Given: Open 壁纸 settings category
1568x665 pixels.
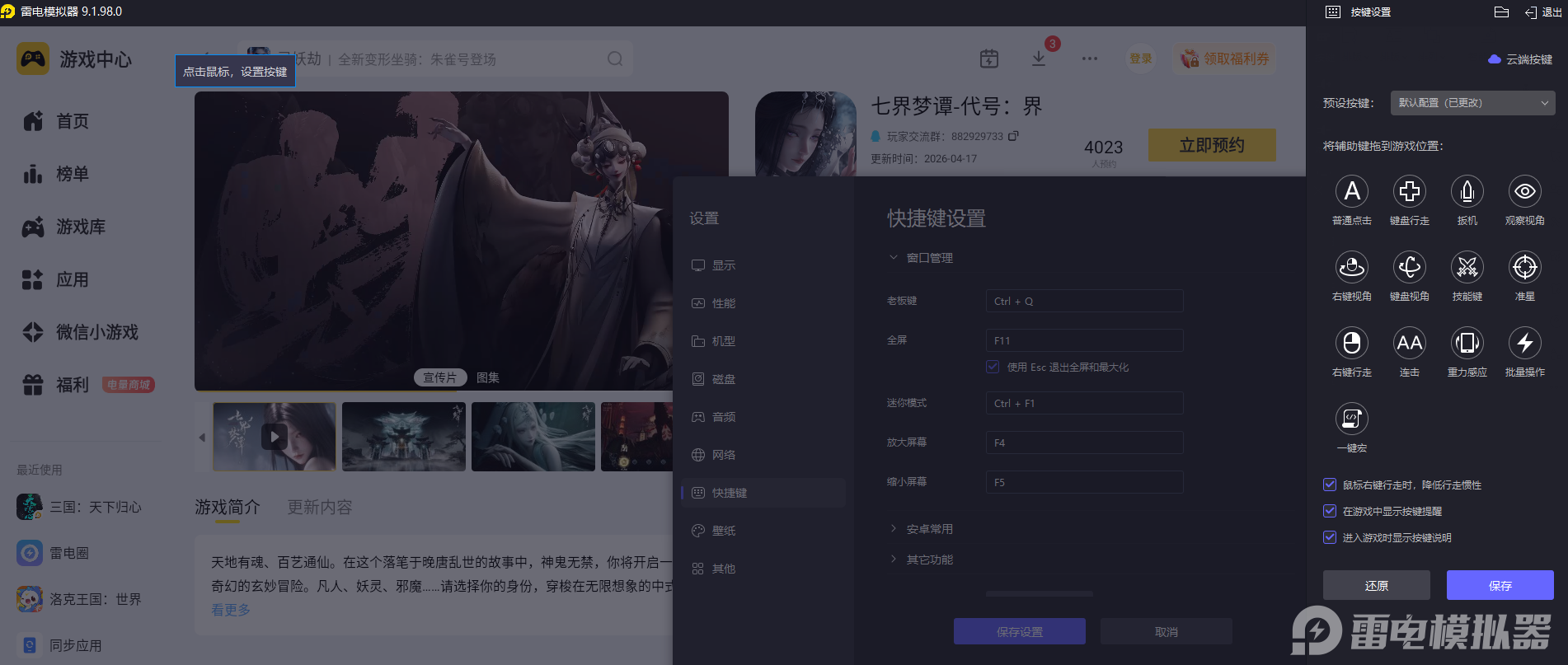Looking at the screenshot, I should click(763, 531).
